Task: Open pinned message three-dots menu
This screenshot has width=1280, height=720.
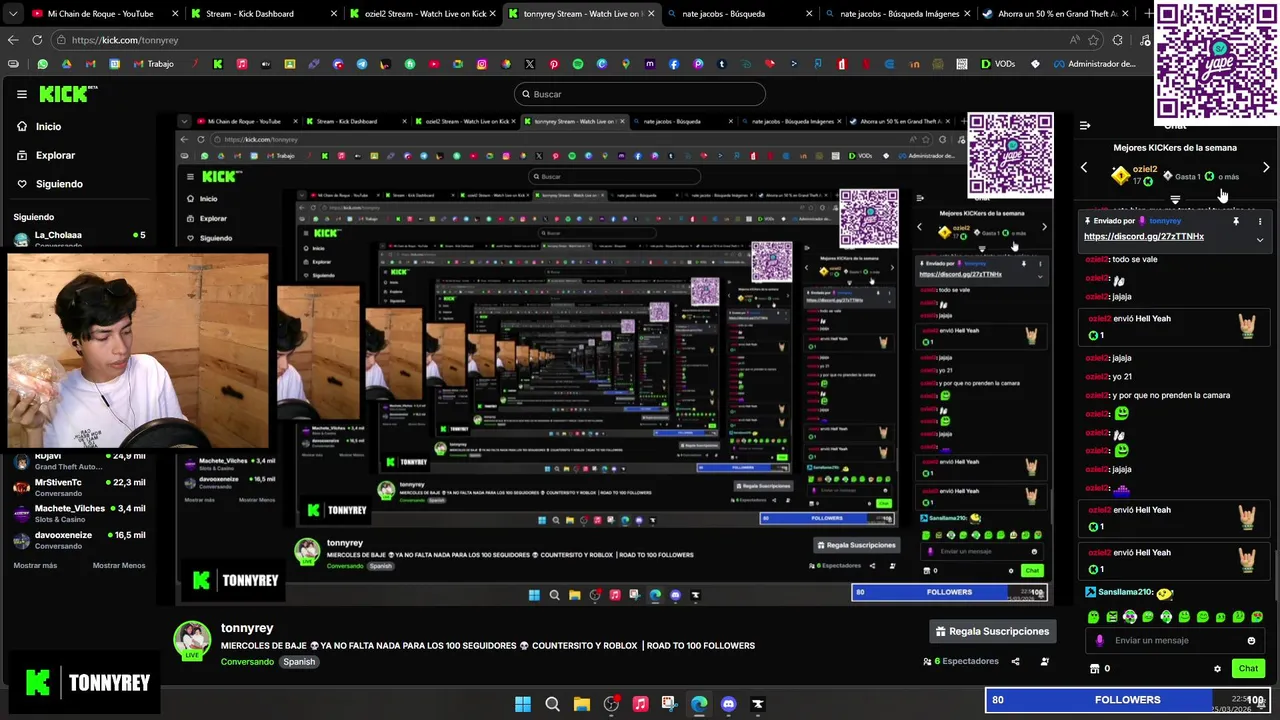Action: pyautogui.click(x=1260, y=221)
